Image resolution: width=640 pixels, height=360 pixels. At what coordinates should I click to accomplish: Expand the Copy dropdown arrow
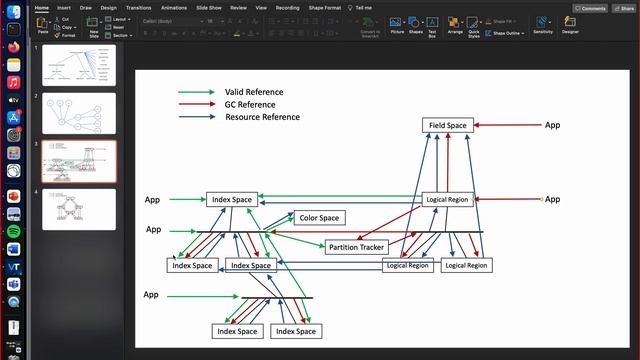click(x=75, y=27)
